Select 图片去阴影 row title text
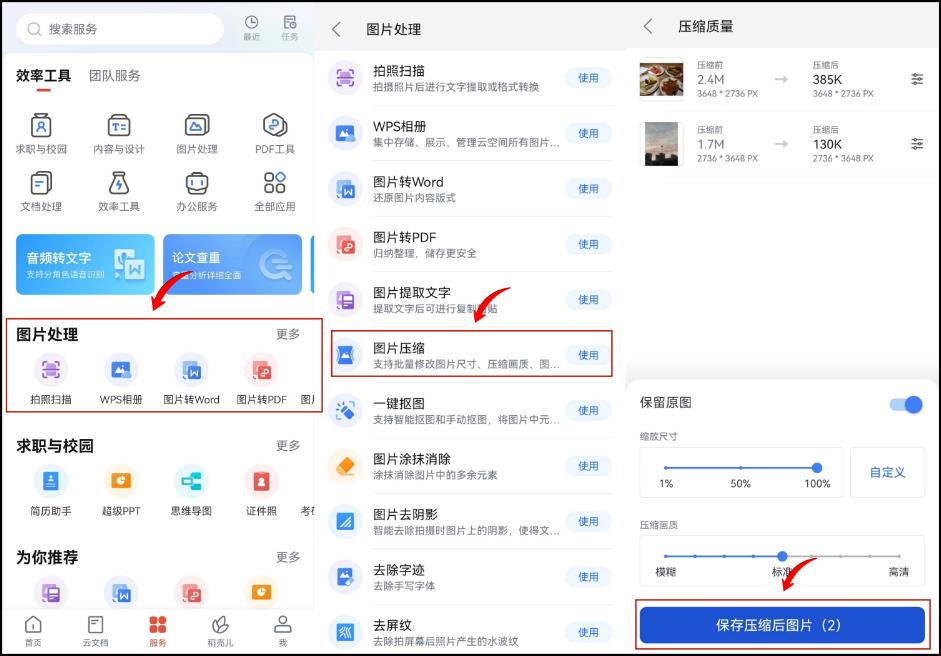The height and width of the screenshot is (656, 941). click(405, 514)
